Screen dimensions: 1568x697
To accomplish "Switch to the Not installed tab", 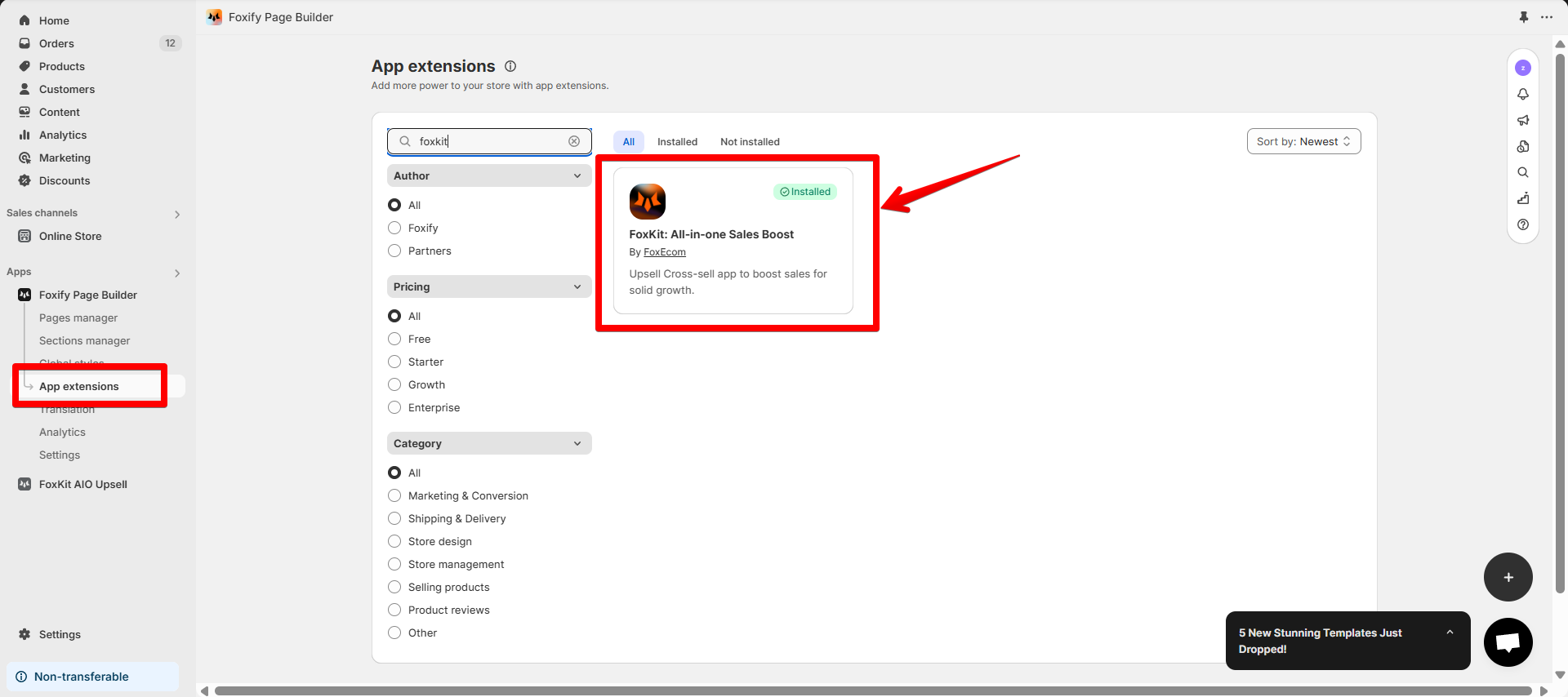I will pos(750,141).
